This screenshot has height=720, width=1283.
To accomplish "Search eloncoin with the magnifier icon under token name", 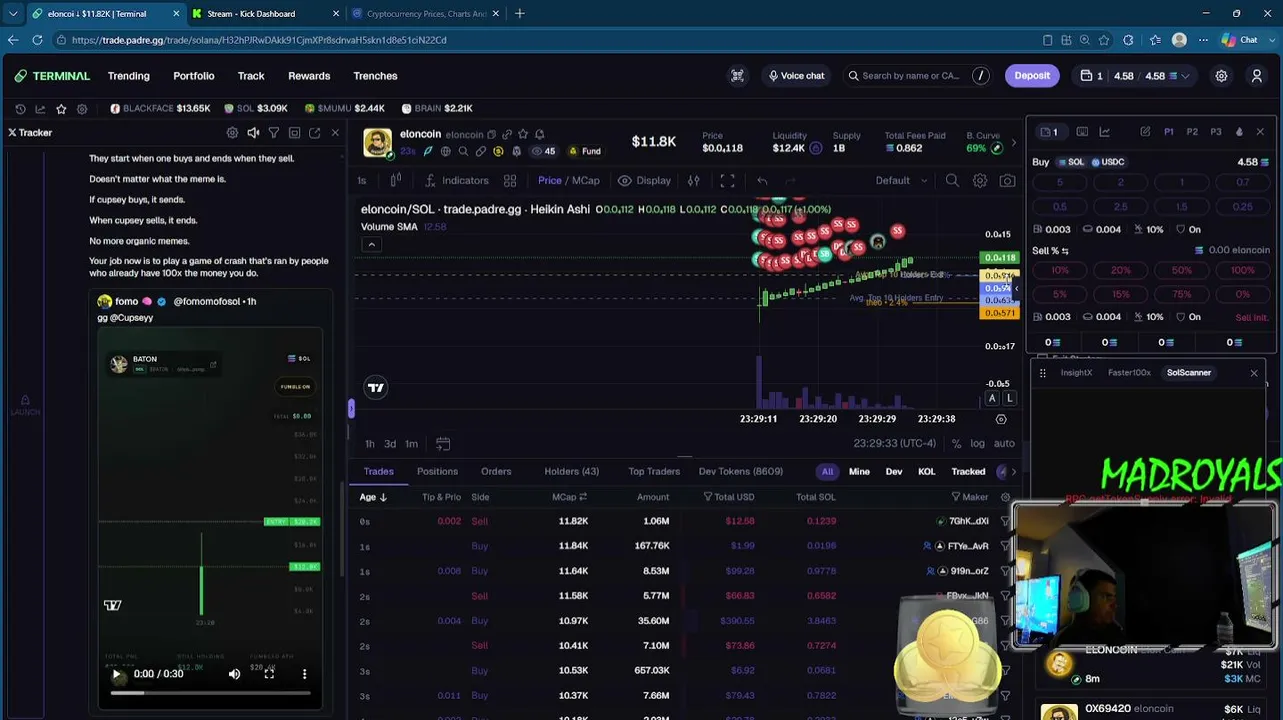I will coord(463,151).
